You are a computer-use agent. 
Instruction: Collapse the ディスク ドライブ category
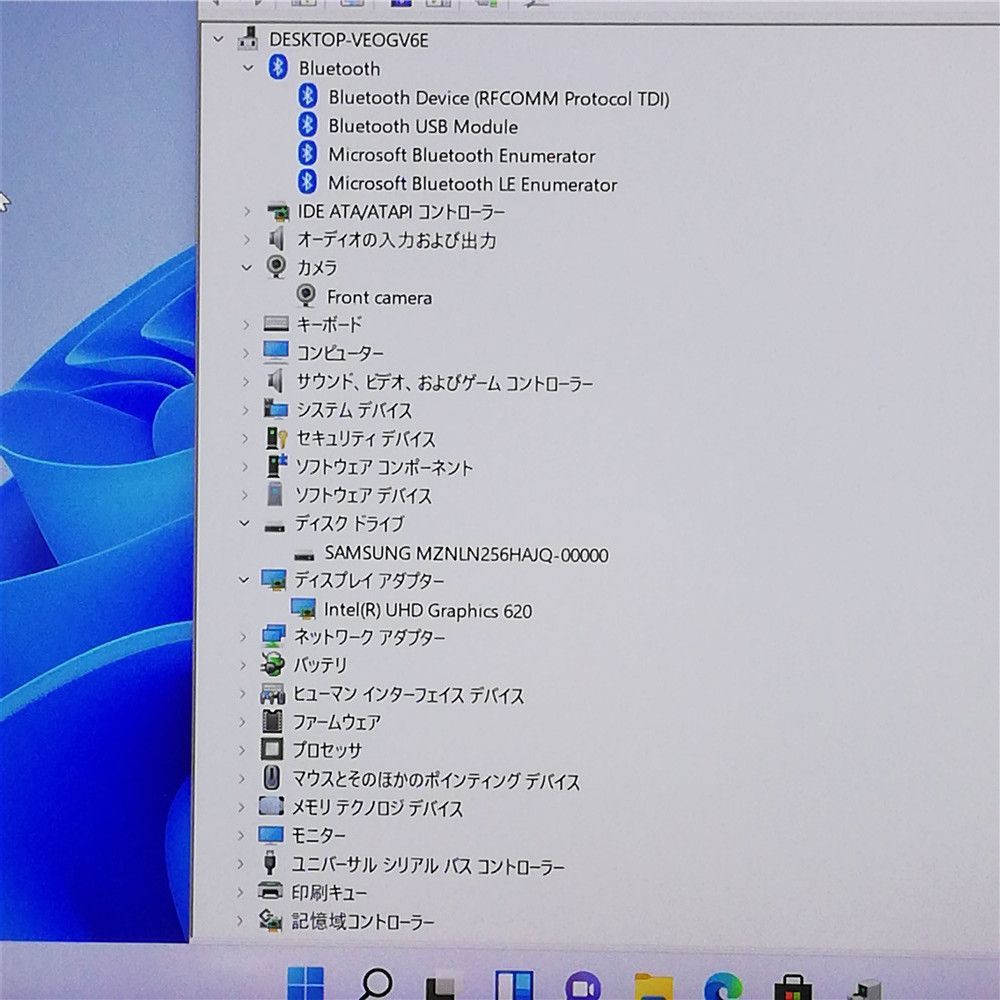pos(244,524)
